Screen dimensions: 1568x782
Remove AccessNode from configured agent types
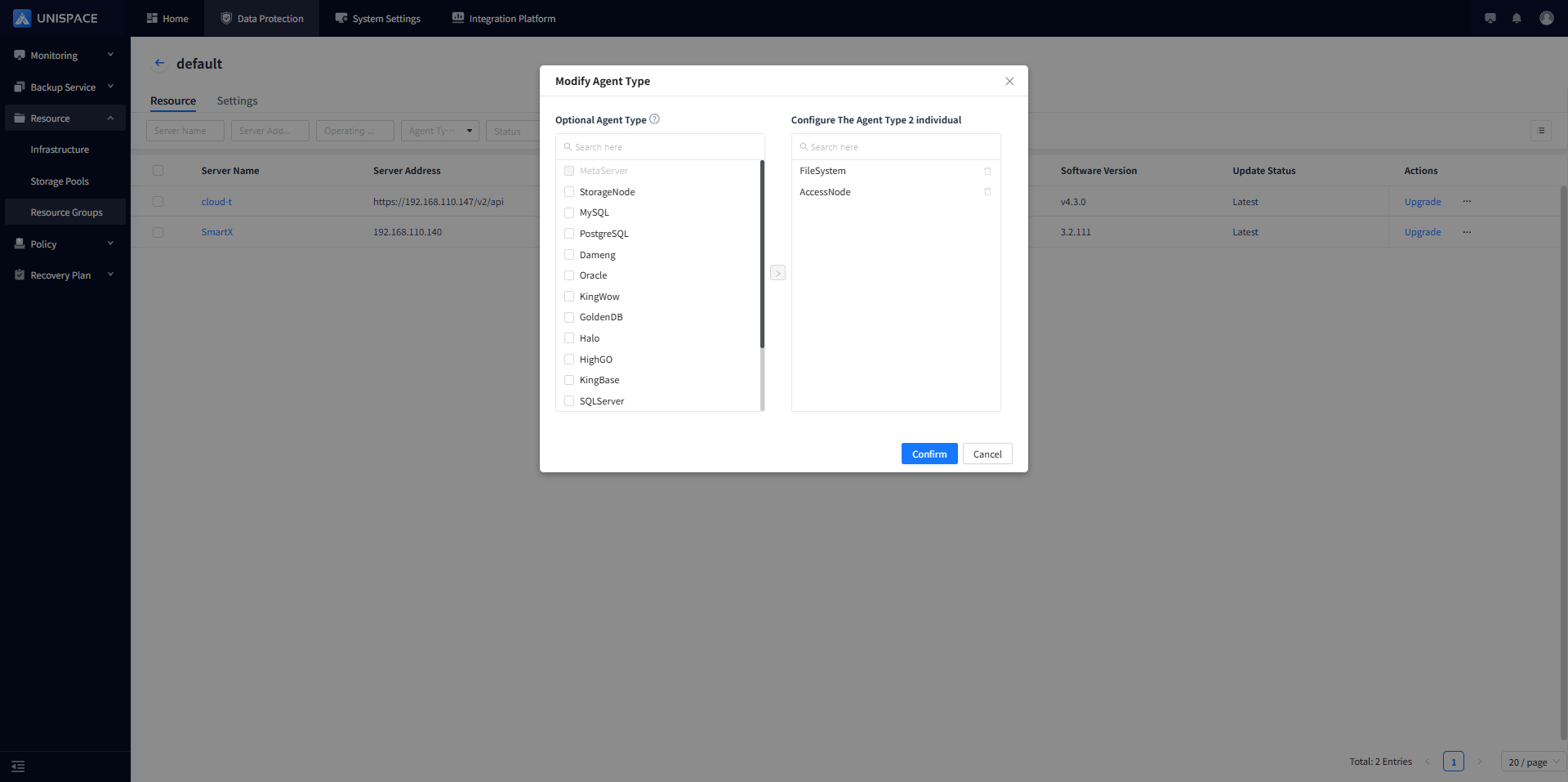click(x=987, y=192)
